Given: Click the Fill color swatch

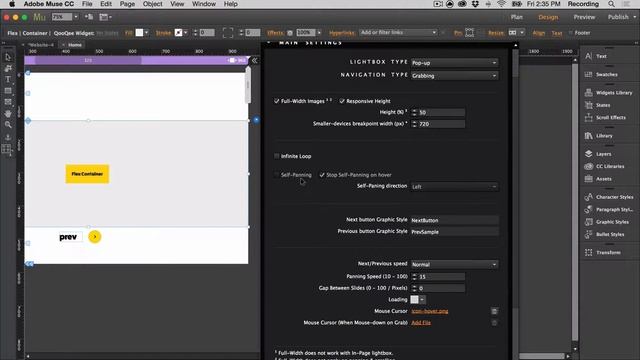Looking at the screenshot, I should pos(139,33).
